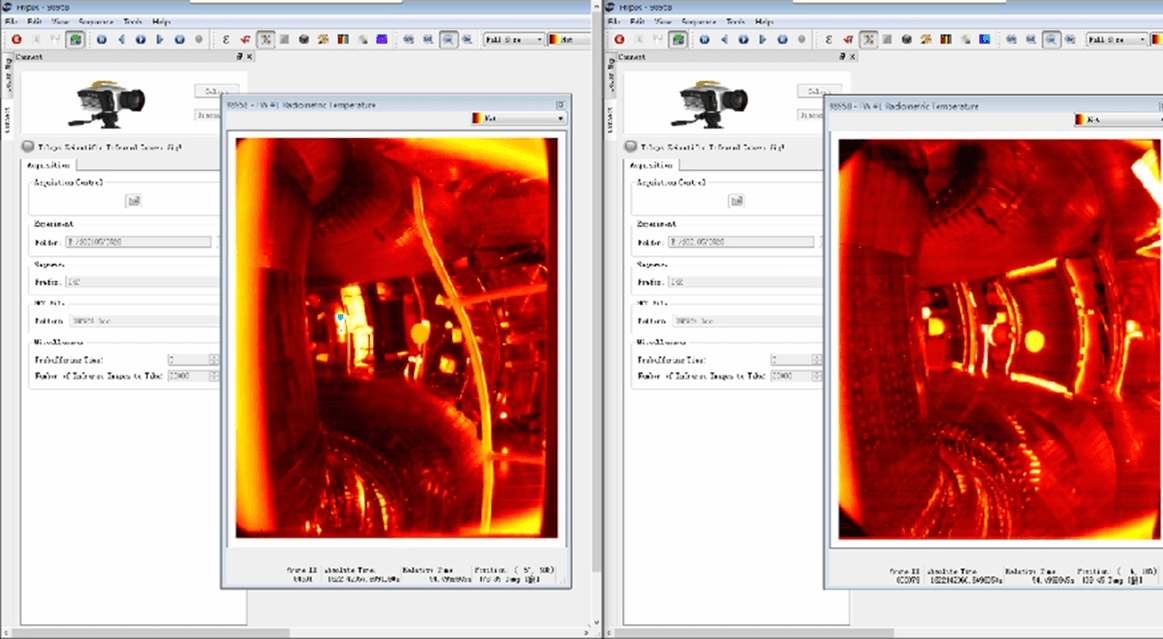The height and width of the screenshot is (639, 1163).
Task: Toggle the highlighted live view button in left toolbar
Action: (76, 40)
